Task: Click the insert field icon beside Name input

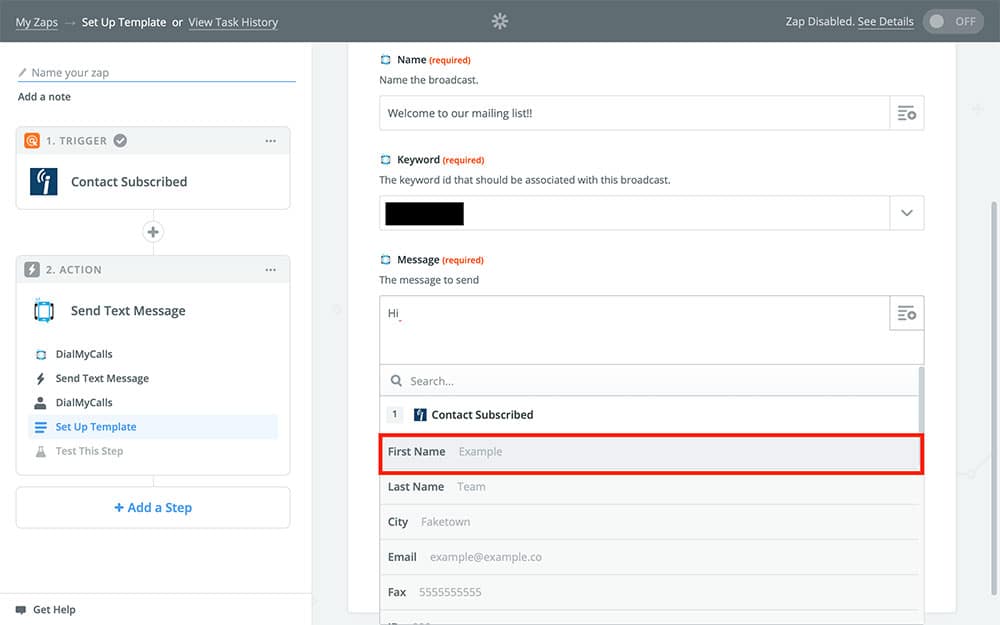Action: pyautogui.click(x=906, y=113)
